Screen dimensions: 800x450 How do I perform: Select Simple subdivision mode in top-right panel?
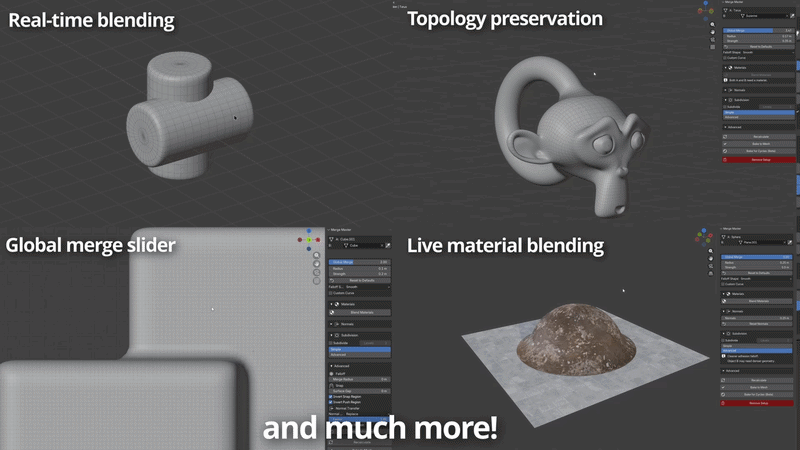coord(759,112)
